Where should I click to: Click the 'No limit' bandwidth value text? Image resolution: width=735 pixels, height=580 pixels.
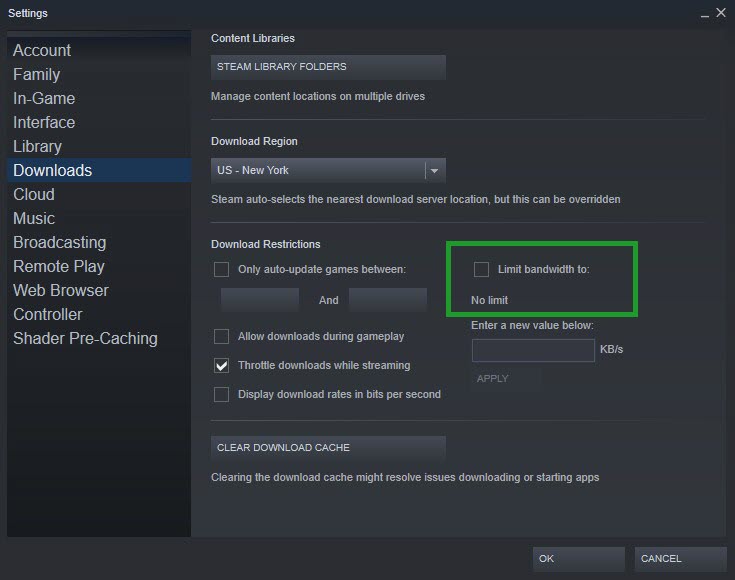click(x=489, y=300)
